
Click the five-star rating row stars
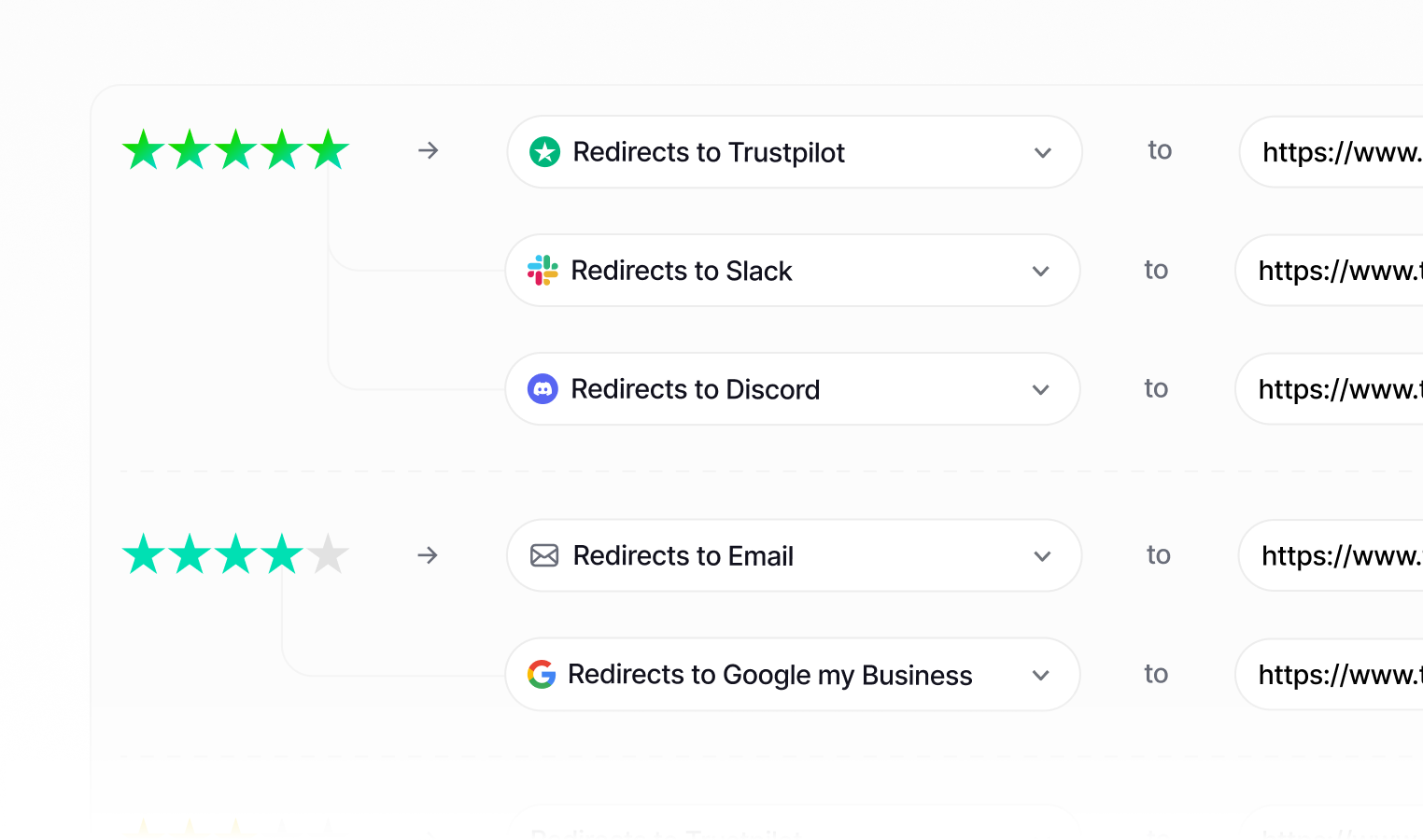pyautogui.click(x=235, y=150)
